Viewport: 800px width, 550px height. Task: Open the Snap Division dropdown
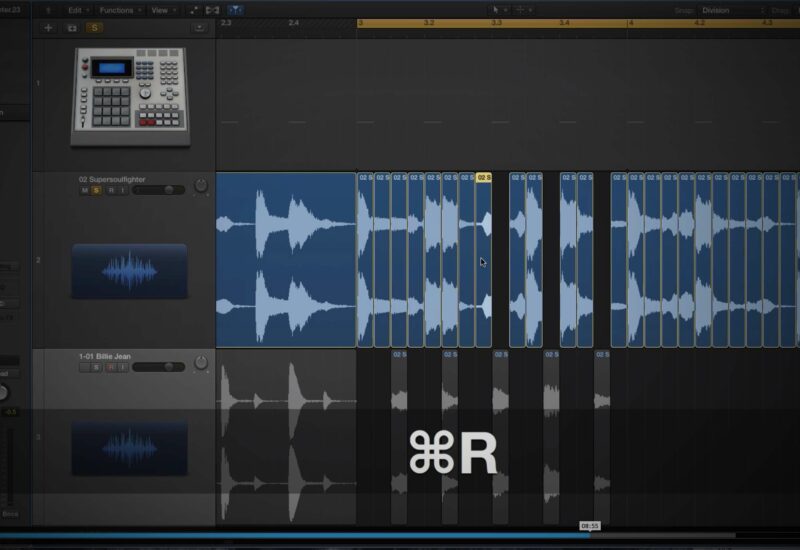(732, 10)
